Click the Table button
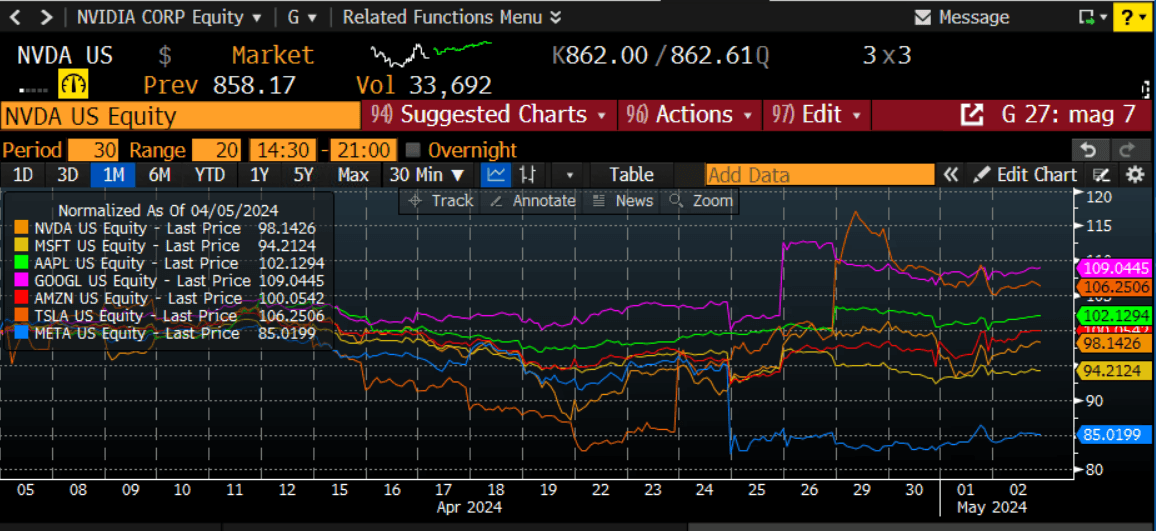The width and height of the screenshot is (1156, 531). [x=631, y=175]
